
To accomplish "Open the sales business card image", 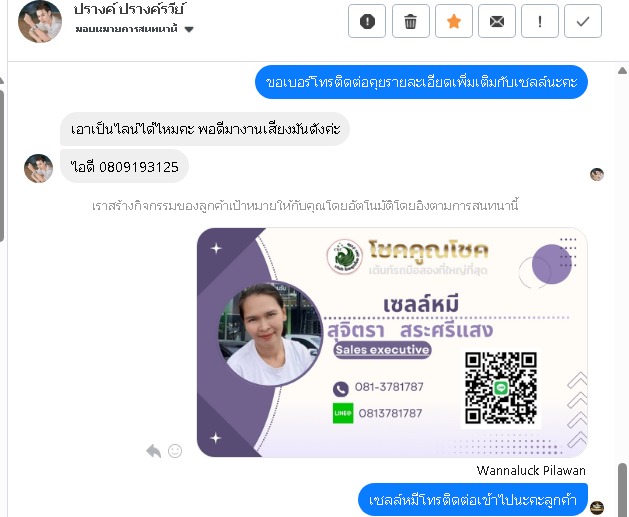I will [x=392, y=343].
